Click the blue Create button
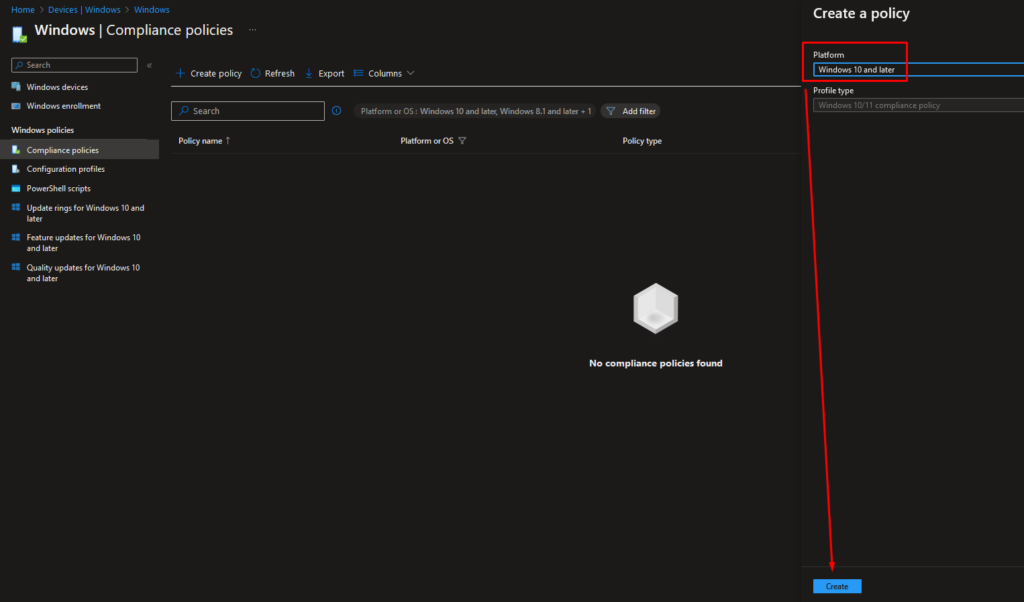This screenshot has height=602, width=1024. click(x=837, y=586)
